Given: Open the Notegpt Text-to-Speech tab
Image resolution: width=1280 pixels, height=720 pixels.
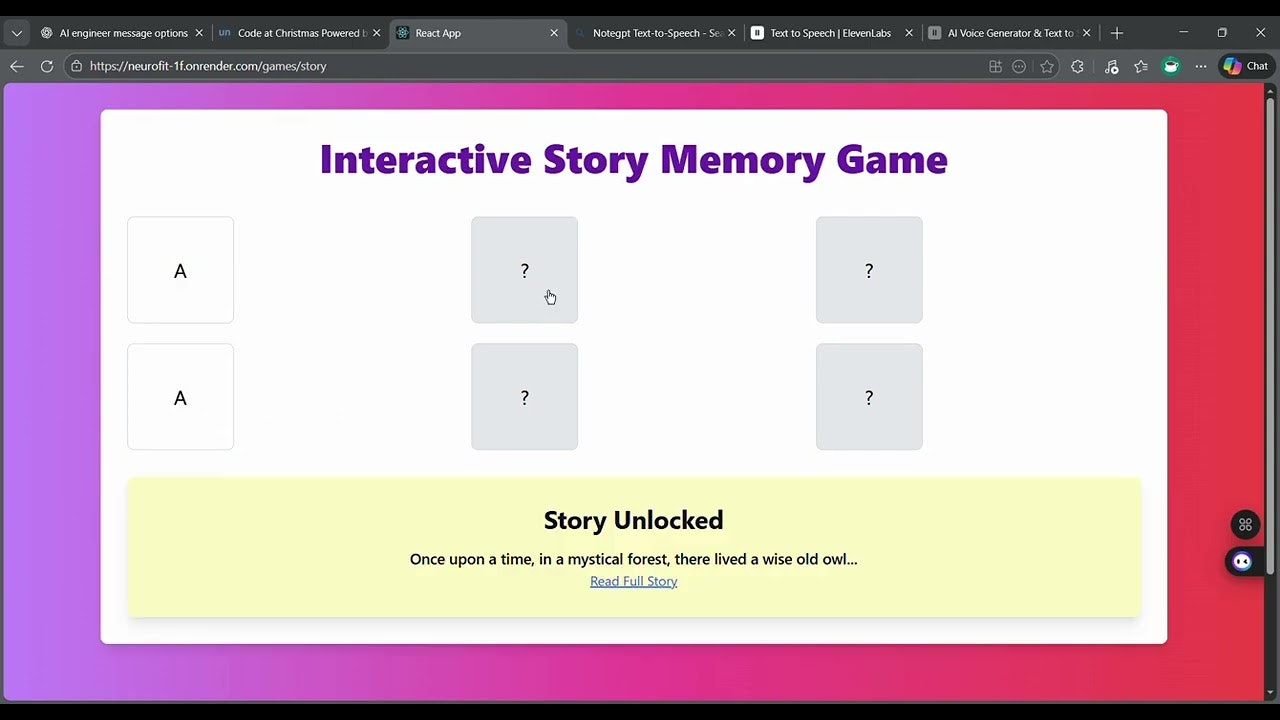Looking at the screenshot, I should pos(655,33).
